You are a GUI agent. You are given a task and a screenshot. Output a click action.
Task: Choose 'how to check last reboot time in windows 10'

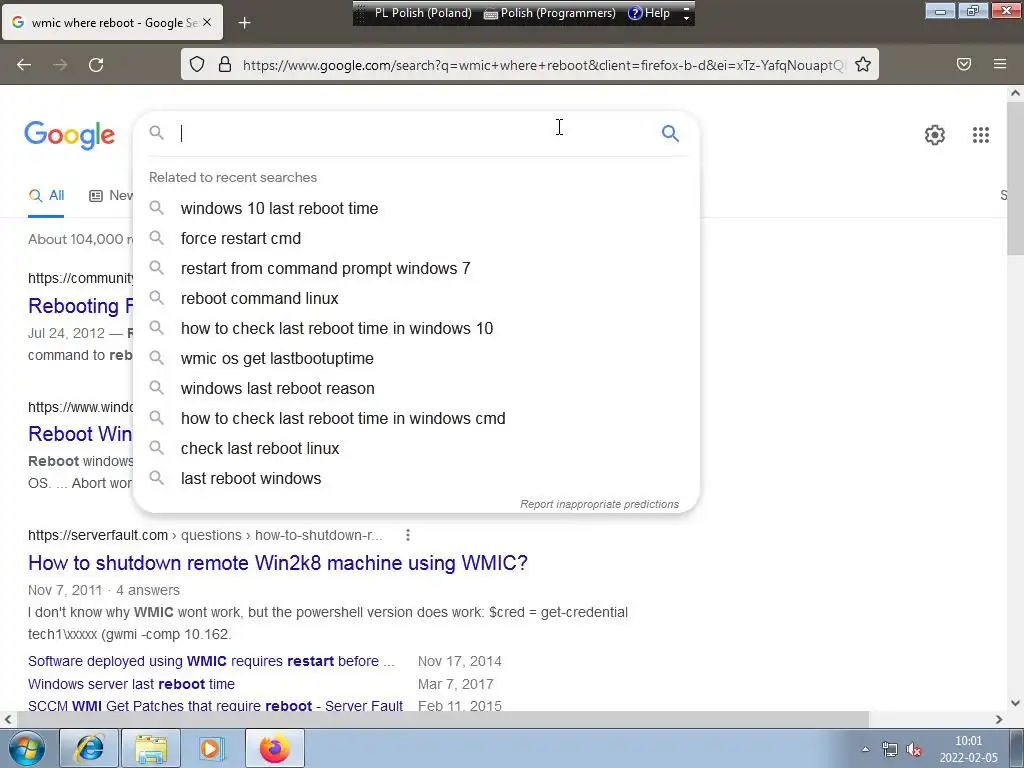click(416, 328)
